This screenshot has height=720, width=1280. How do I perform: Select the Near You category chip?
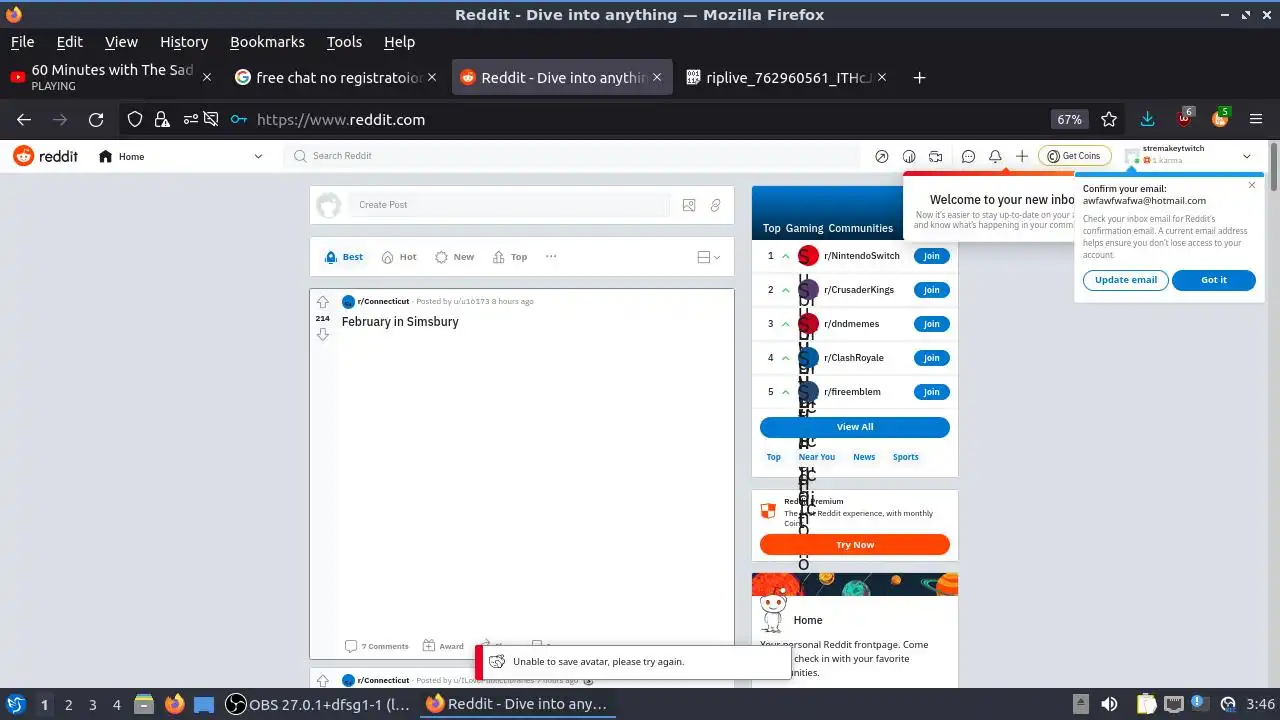tap(817, 457)
